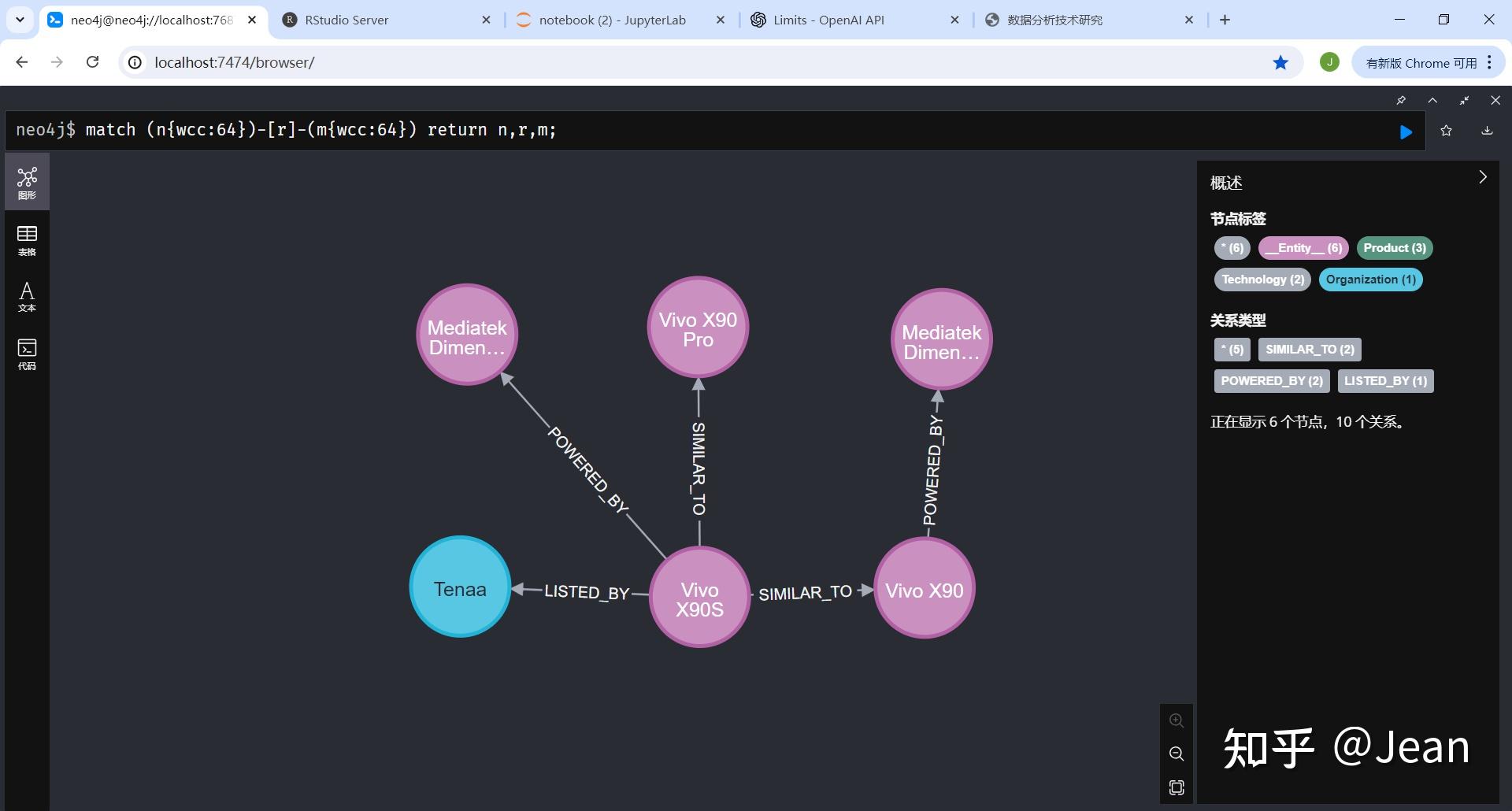
Task: Zoom out of the graph visualization
Action: [x=1177, y=754]
